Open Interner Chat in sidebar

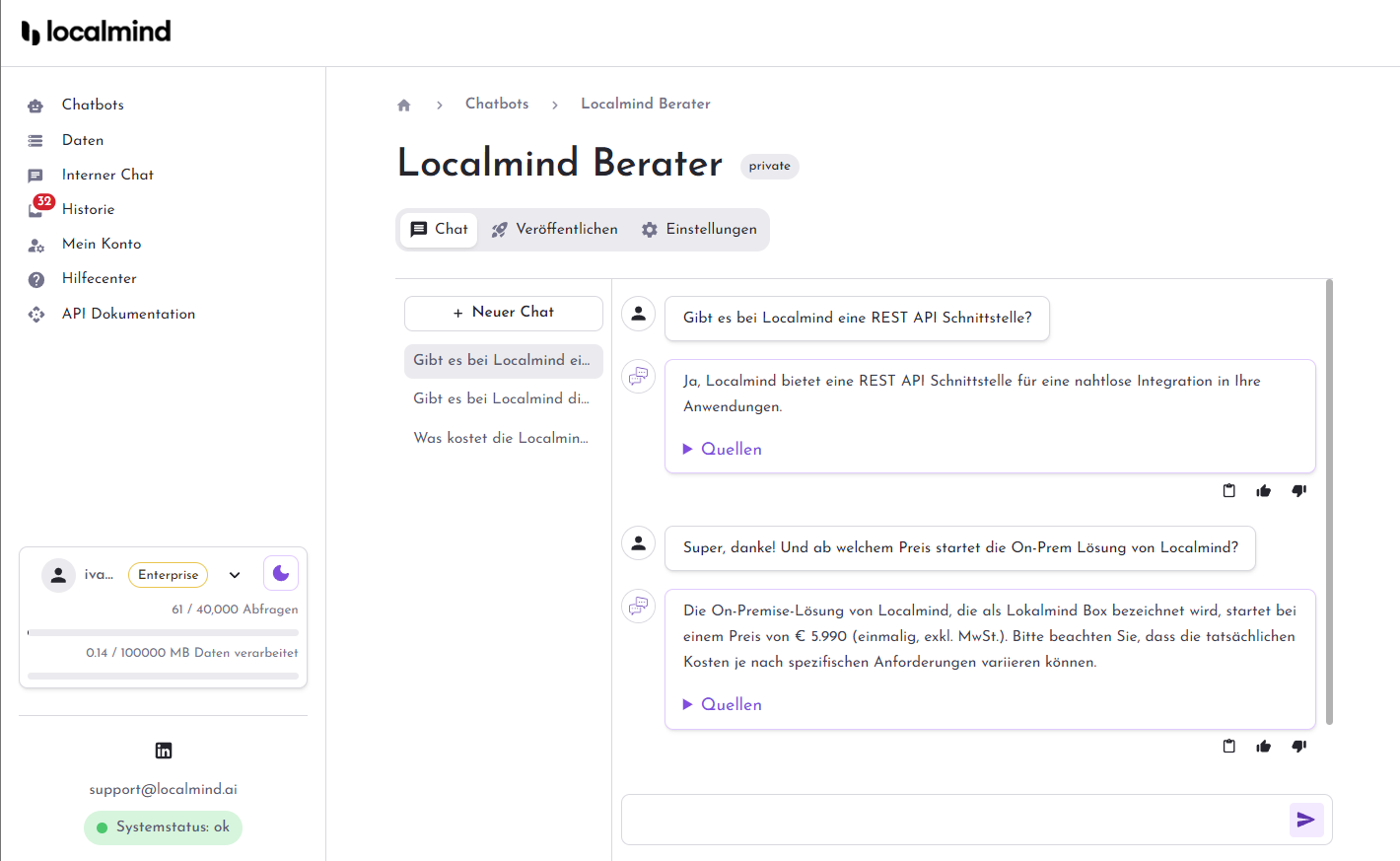[x=107, y=175]
